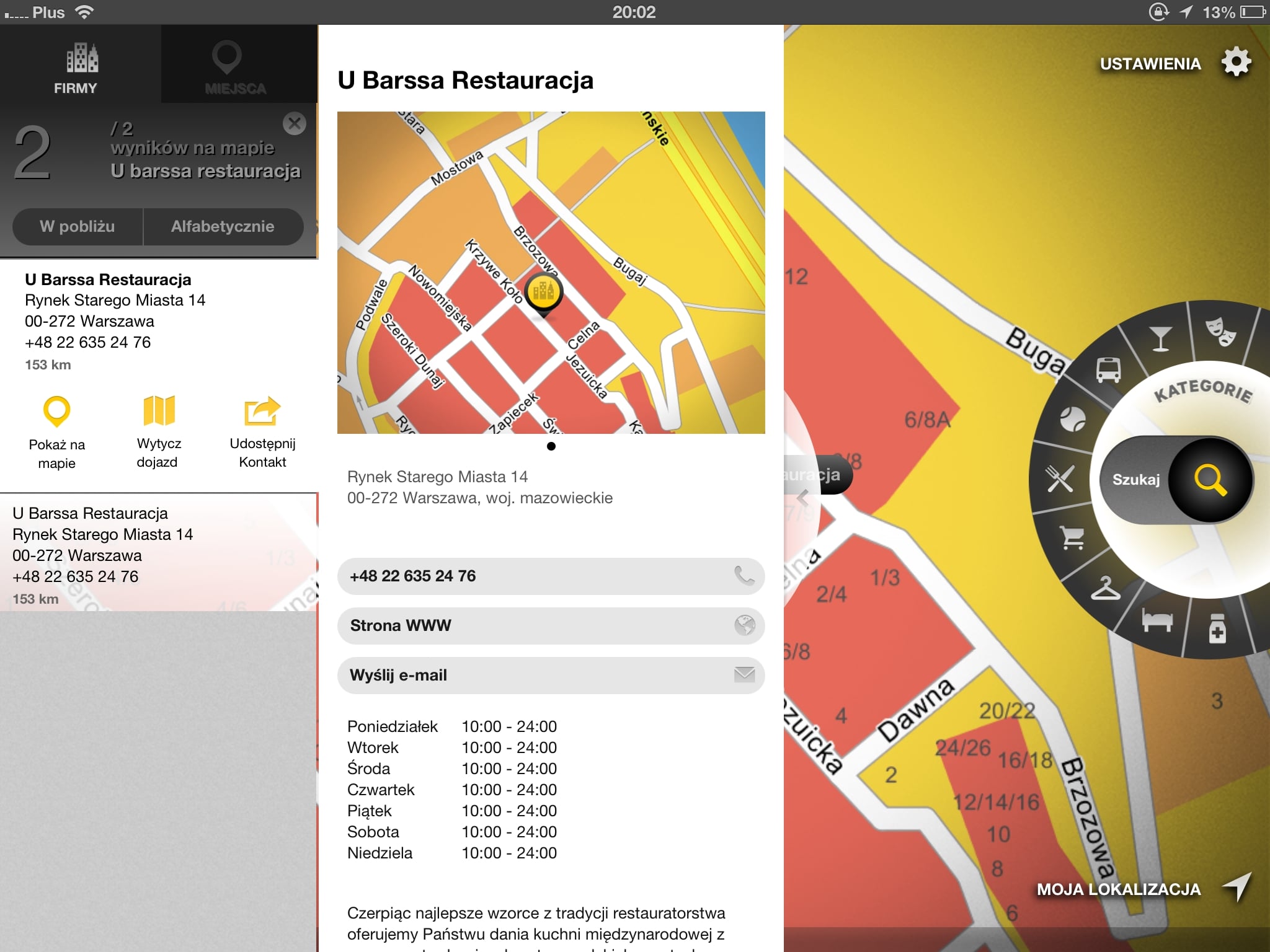Screen dimensions: 1270x952
Task: Tap the Brzozowa street label on large map
Action: point(1088,817)
